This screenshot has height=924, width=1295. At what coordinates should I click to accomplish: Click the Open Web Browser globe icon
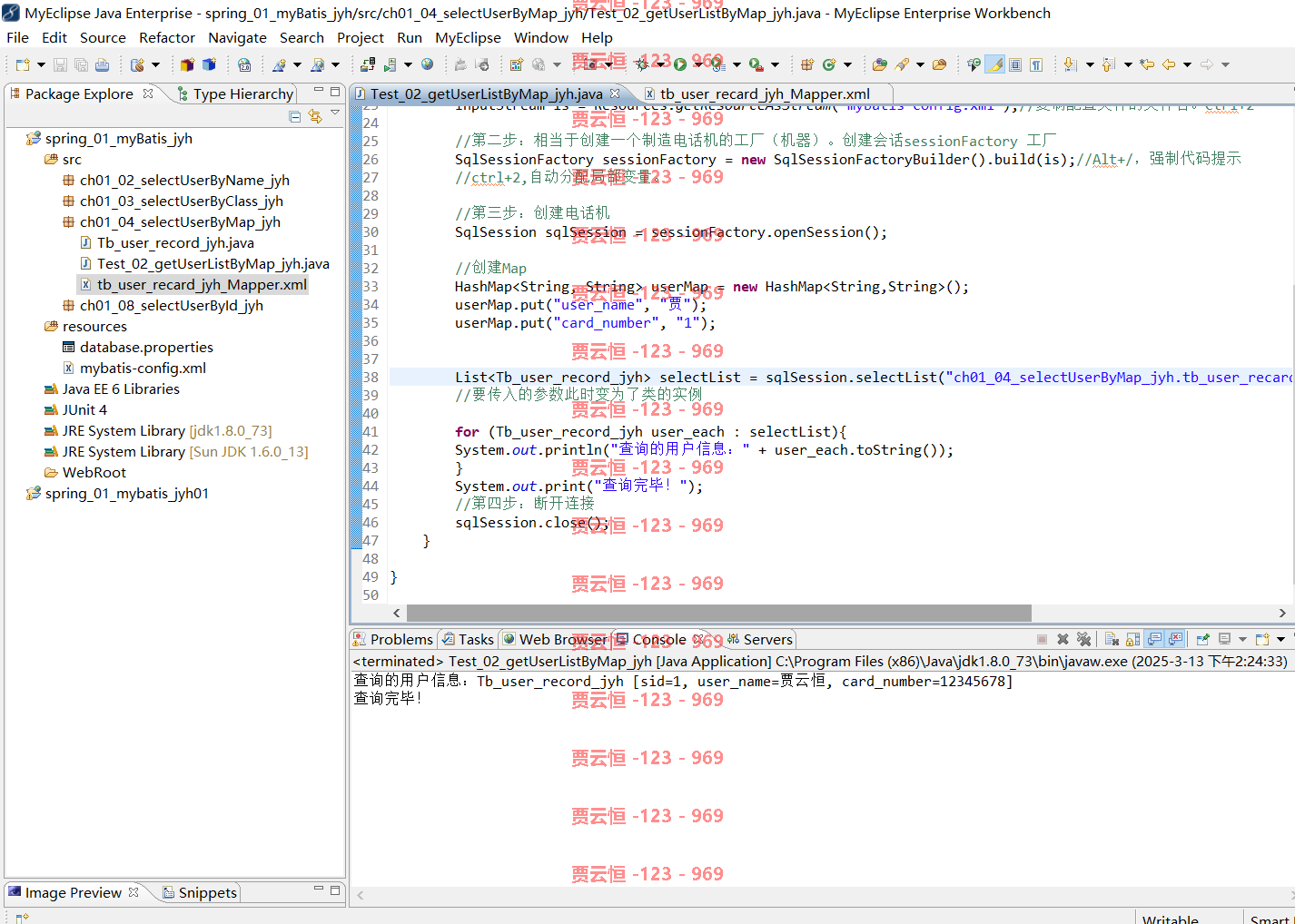coord(427,64)
